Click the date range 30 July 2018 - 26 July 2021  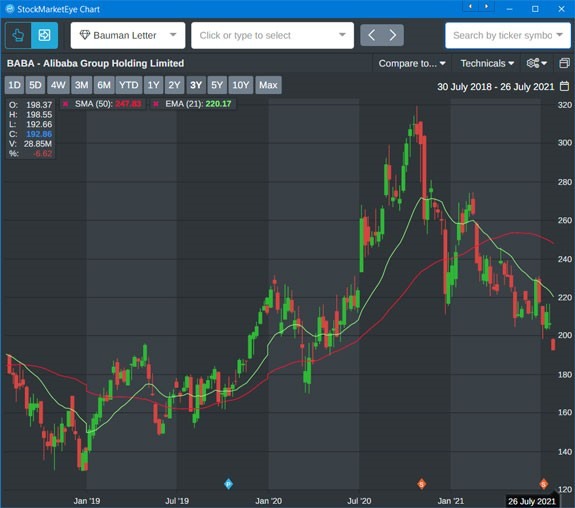coord(495,87)
